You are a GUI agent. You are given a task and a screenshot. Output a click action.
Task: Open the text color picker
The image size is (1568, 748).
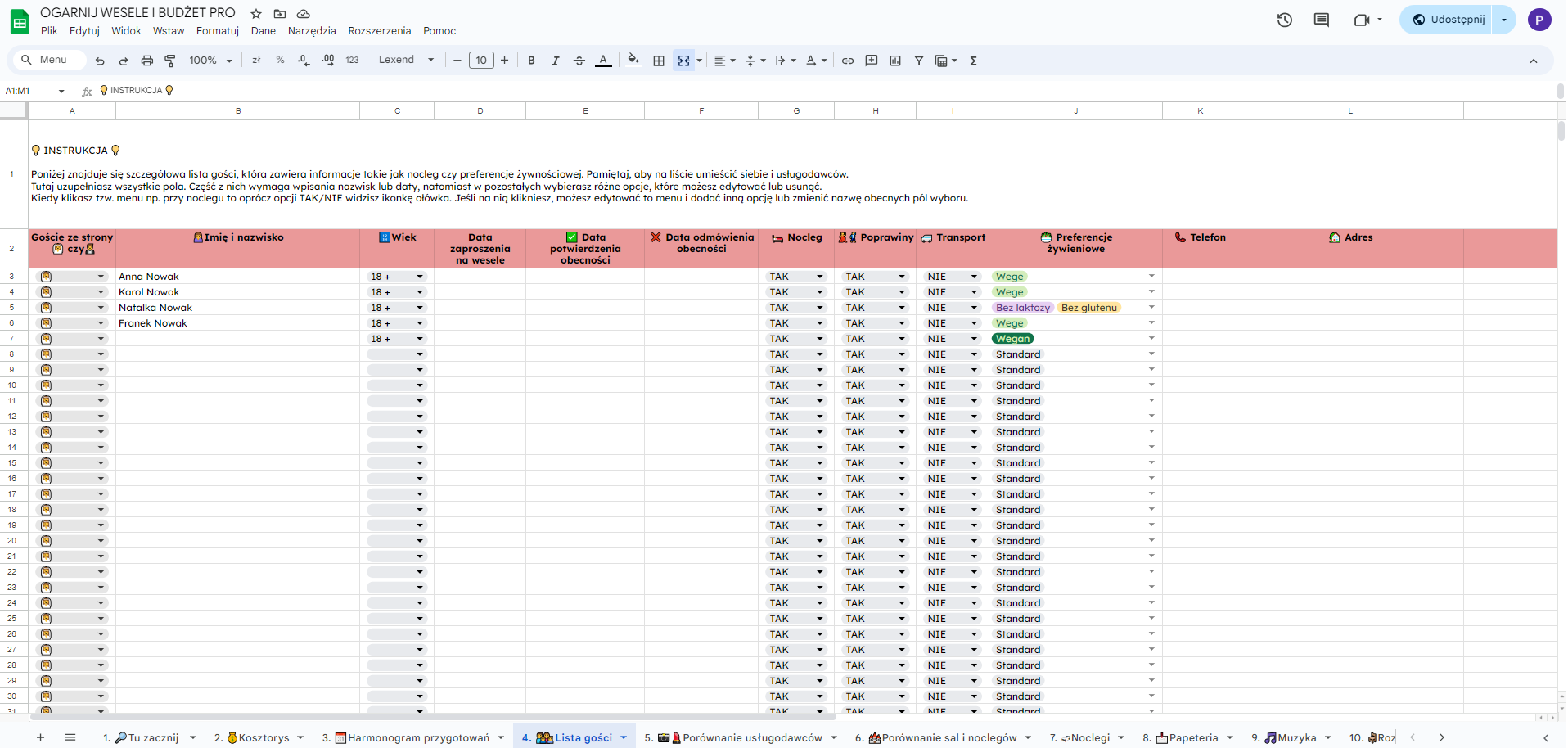(603, 61)
